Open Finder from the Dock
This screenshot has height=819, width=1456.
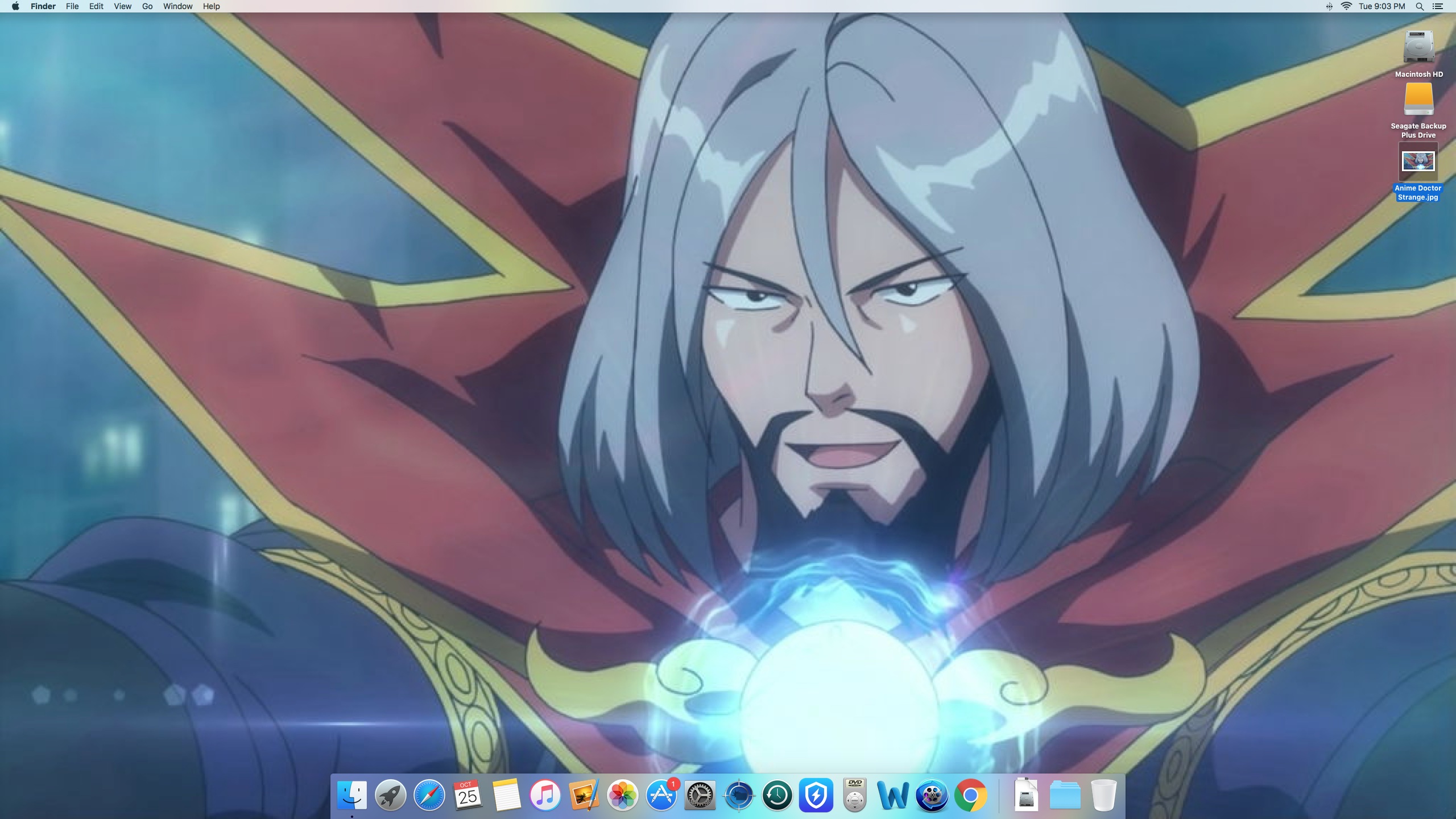[352, 795]
